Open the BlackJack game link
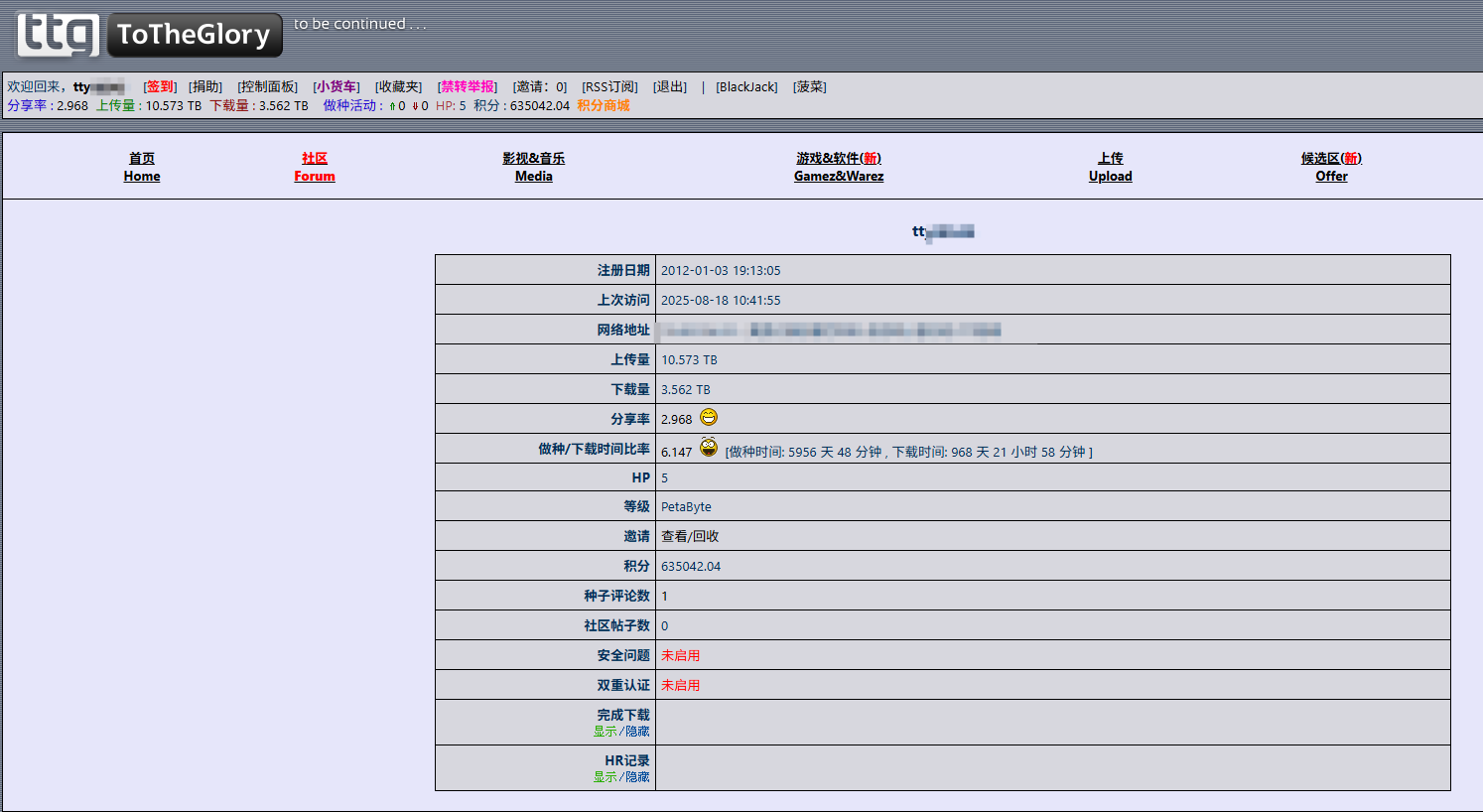Image resolution: width=1483 pixels, height=812 pixels. tap(746, 87)
